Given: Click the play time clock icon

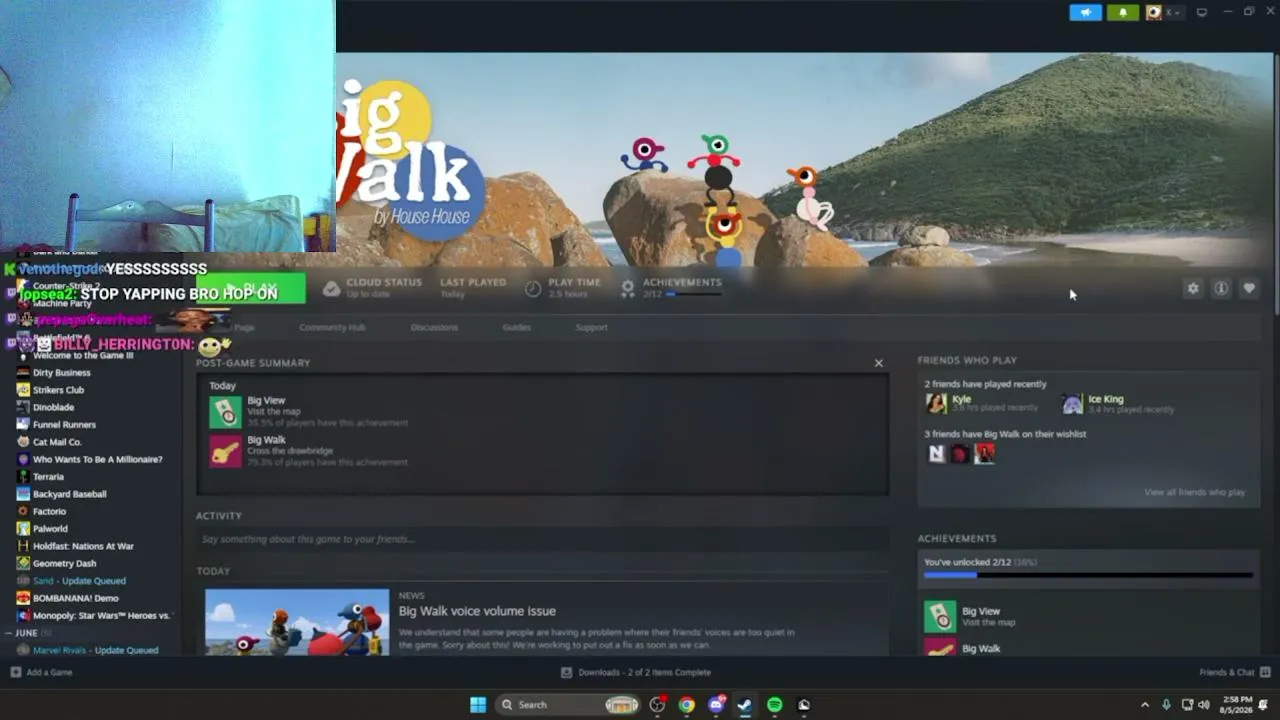Looking at the screenshot, I should pyautogui.click(x=533, y=289).
